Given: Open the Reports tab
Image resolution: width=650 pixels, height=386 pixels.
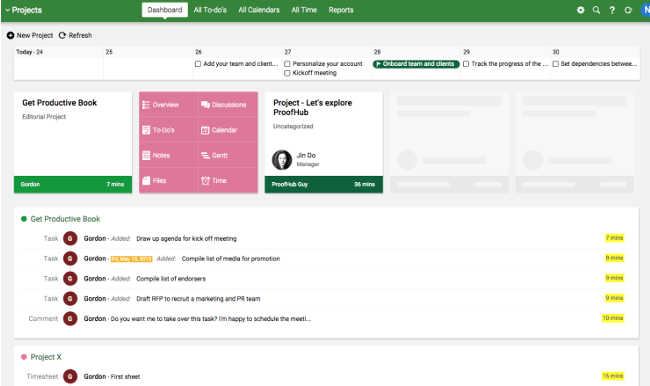Looking at the screenshot, I should coord(341,10).
